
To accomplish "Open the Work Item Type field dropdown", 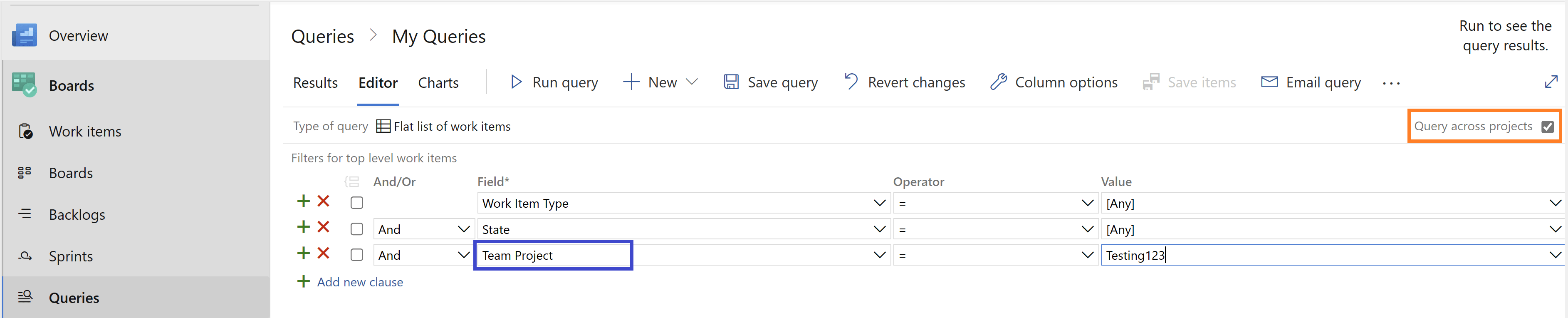I will point(684,203).
